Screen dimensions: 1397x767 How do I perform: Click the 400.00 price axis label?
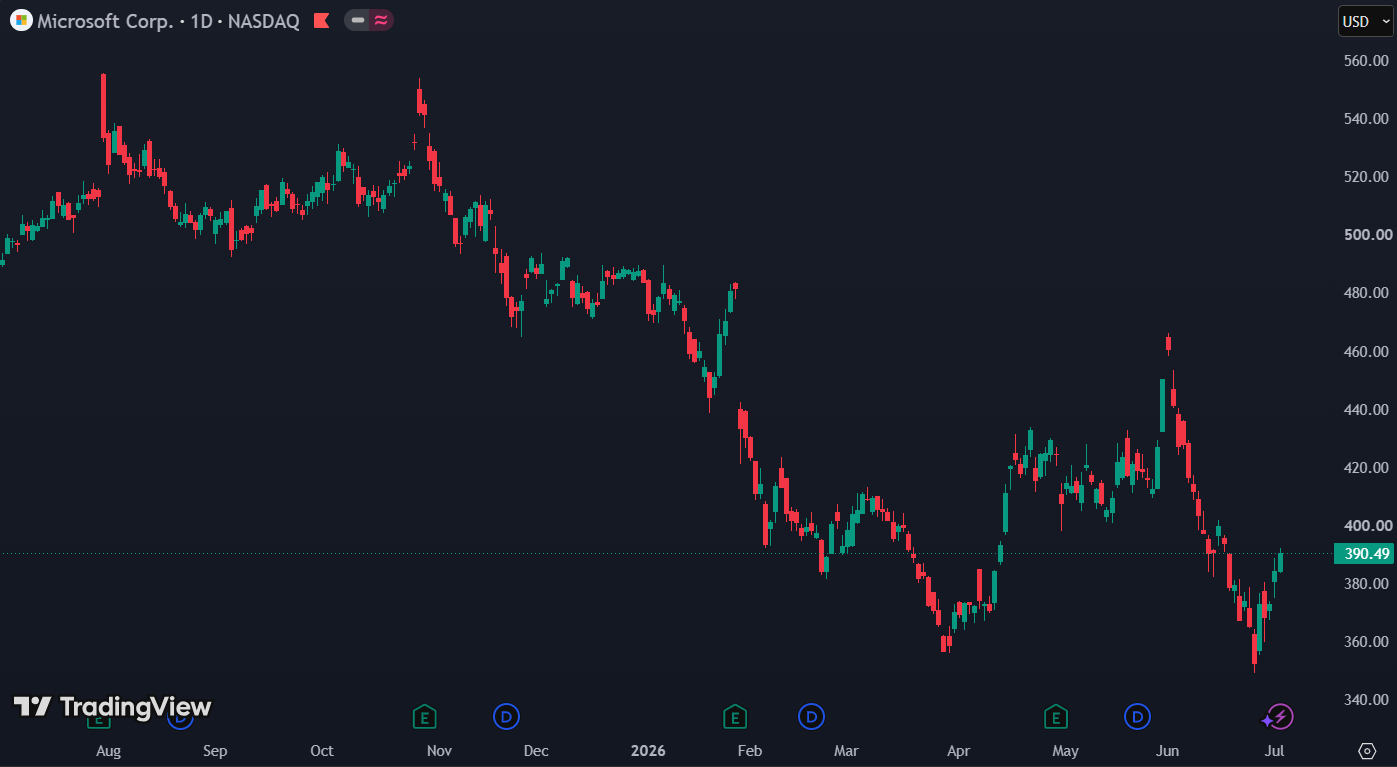1367,525
